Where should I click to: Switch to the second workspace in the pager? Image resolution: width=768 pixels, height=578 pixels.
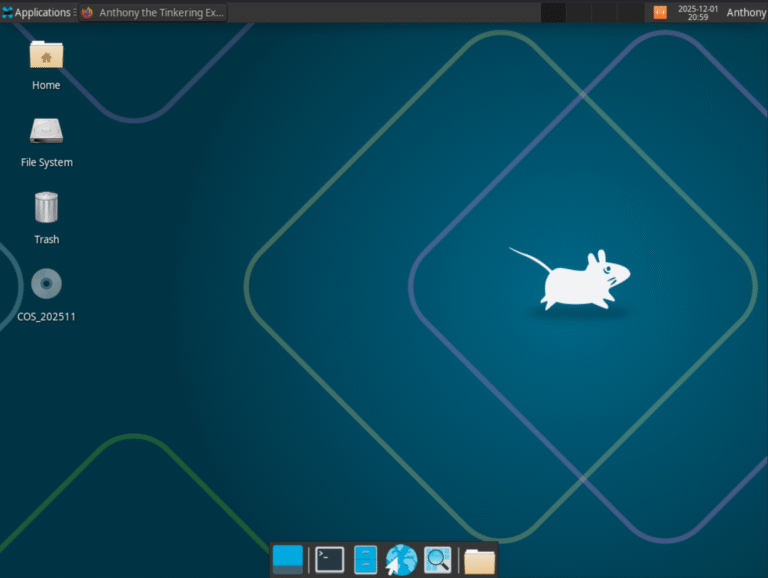tap(579, 12)
